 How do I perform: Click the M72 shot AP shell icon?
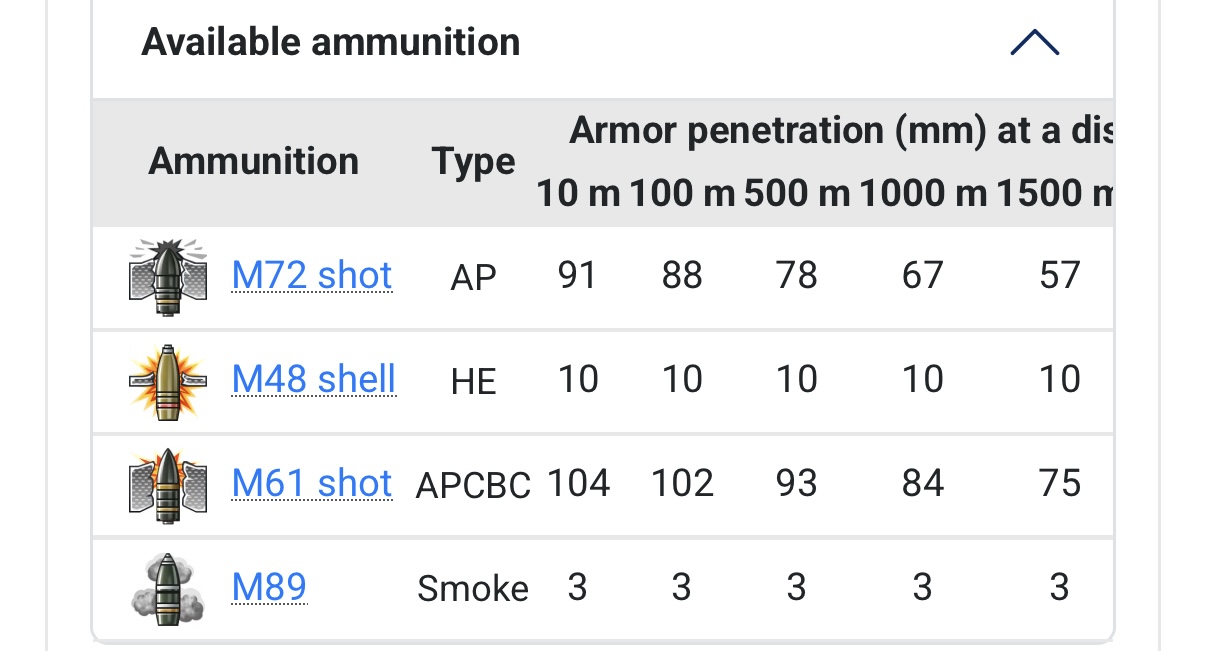[x=168, y=277]
